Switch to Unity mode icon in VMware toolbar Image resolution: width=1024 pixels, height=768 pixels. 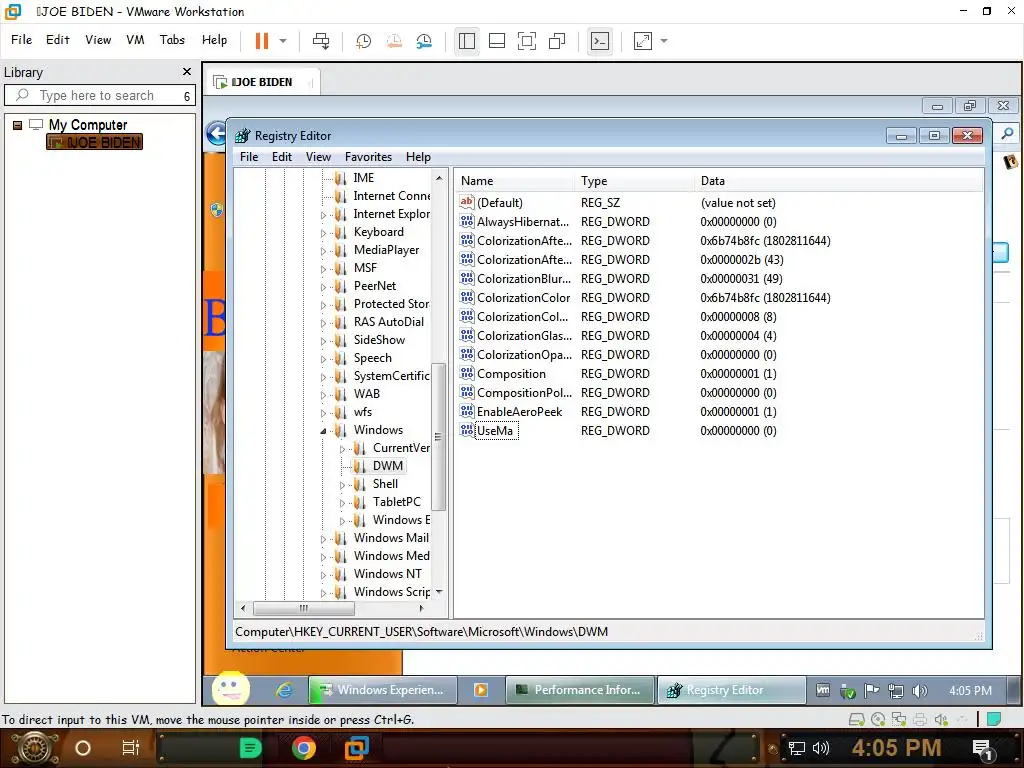click(x=557, y=40)
